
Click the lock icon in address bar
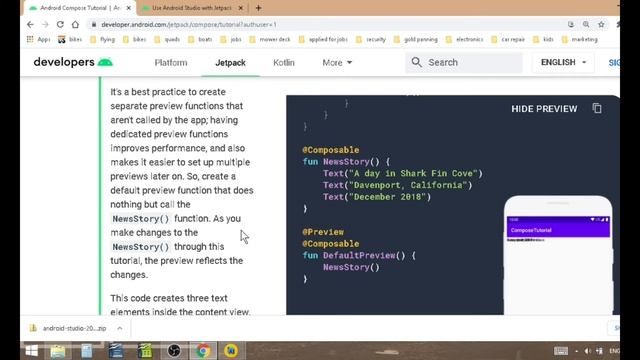coord(94,24)
